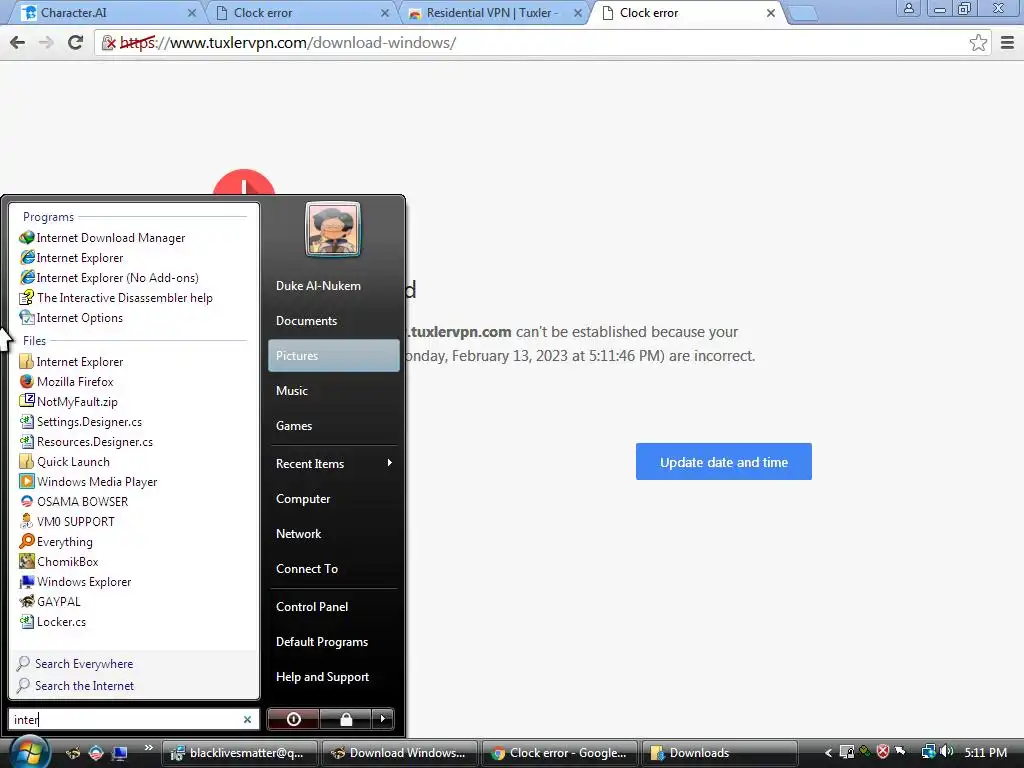Expand Recent Items submenu
Image resolution: width=1024 pixels, height=768 pixels.
[x=334, y=464]
